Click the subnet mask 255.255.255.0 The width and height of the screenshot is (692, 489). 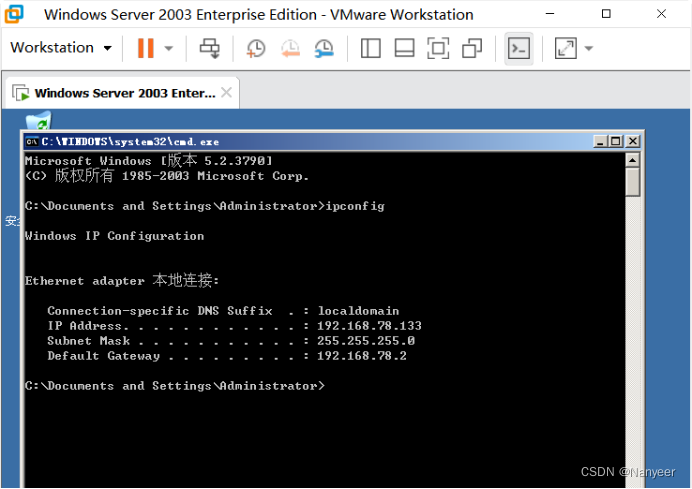tap(366, 341)
